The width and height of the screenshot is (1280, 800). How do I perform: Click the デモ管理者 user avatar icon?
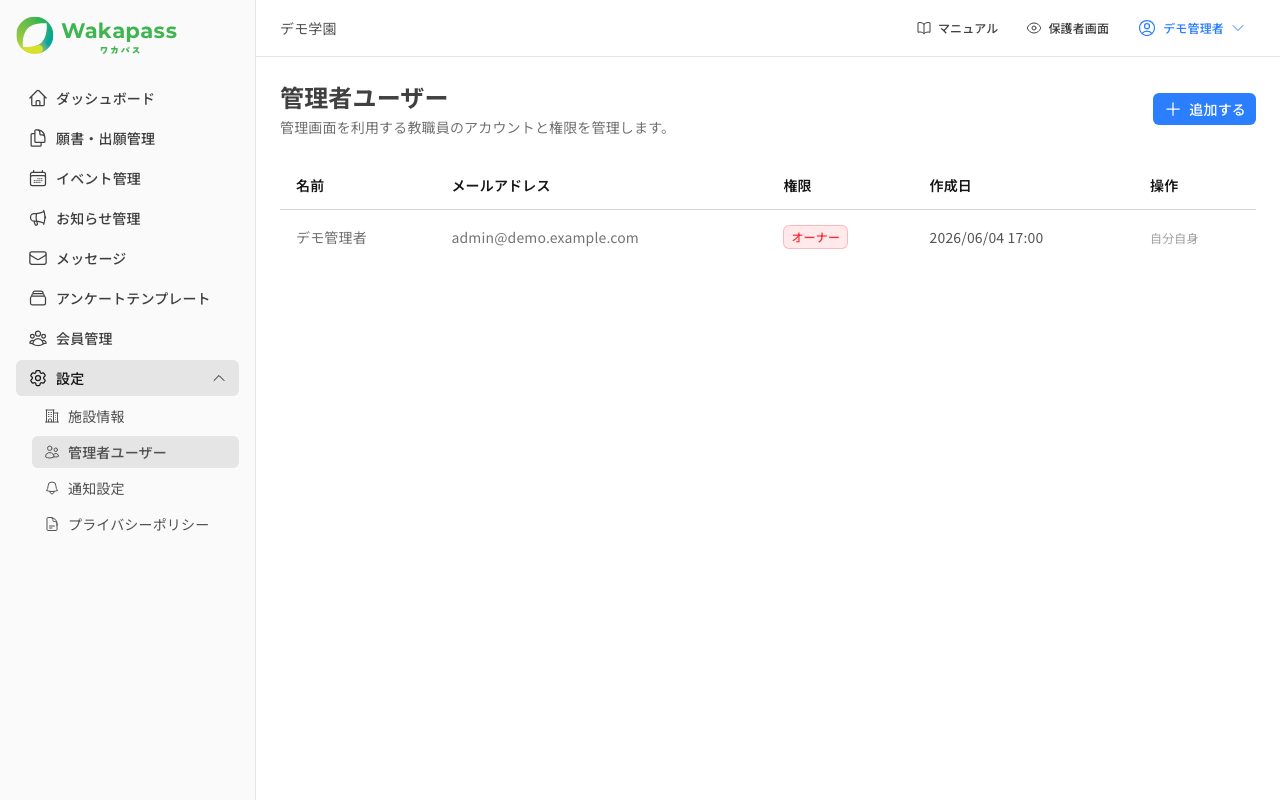click(x=1147, y=28)
